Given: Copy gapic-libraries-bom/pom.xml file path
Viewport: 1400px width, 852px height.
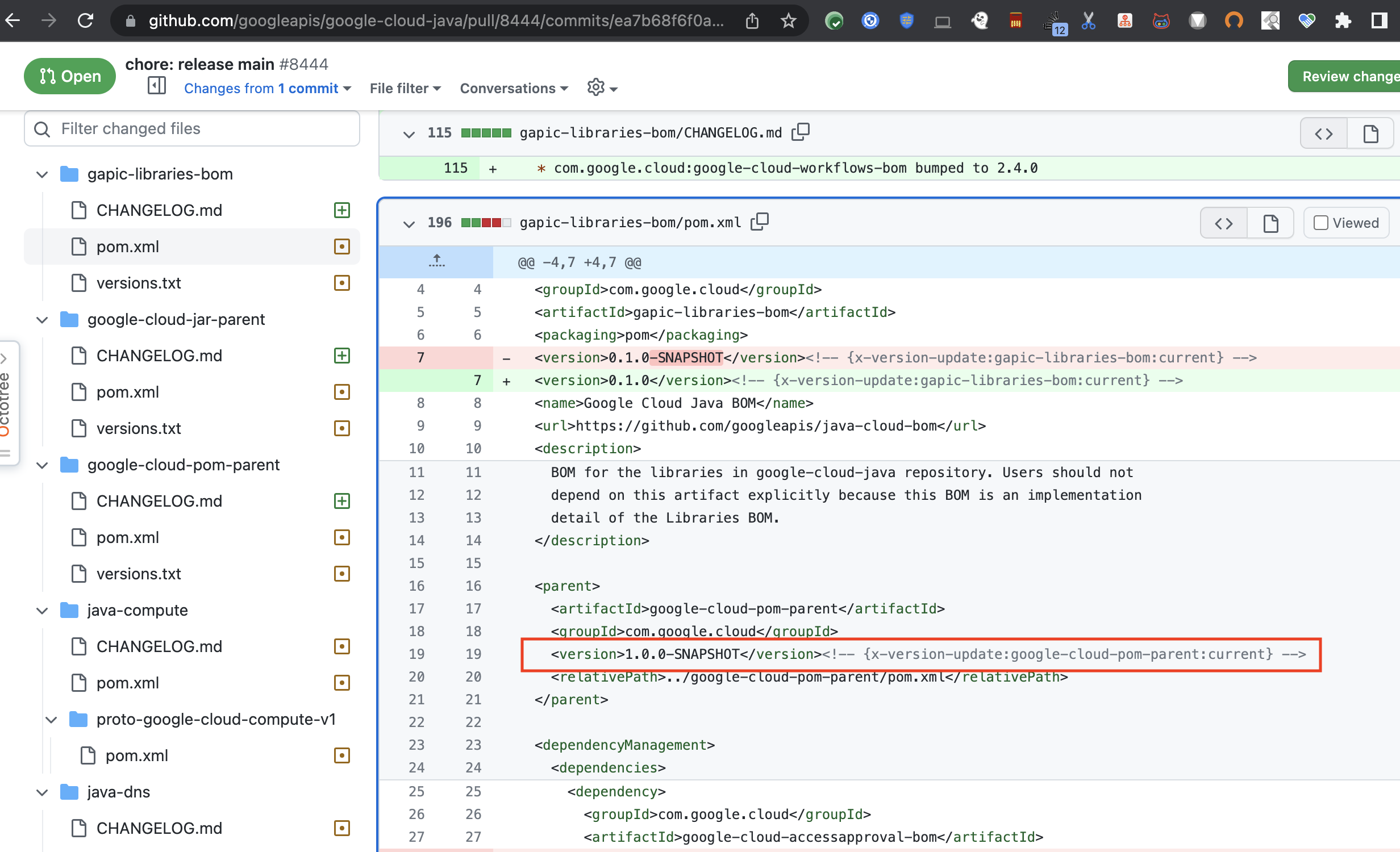Looking at the screenshot, I should tap(760, 222).
